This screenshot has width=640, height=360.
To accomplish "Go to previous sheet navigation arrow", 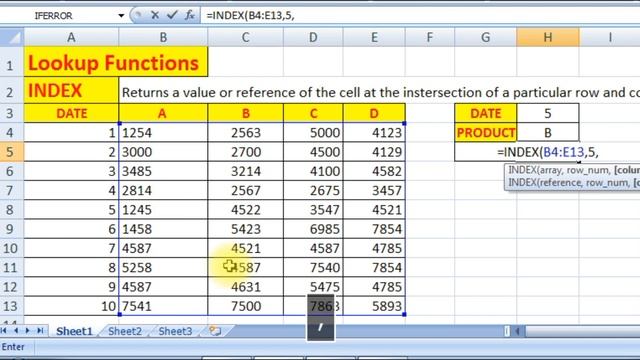I will [x=16, y=331].
